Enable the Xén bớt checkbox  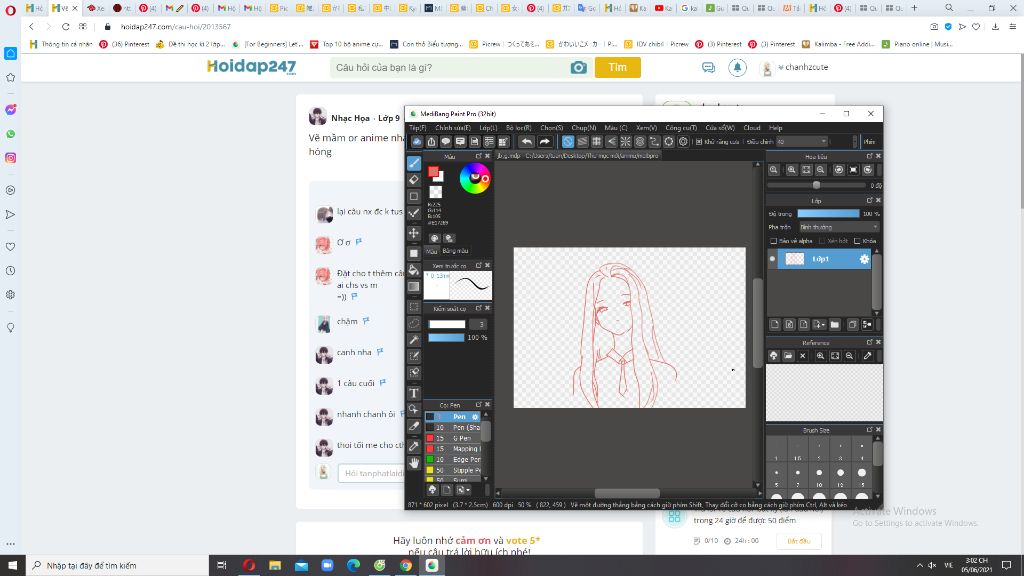pos(822,241)
